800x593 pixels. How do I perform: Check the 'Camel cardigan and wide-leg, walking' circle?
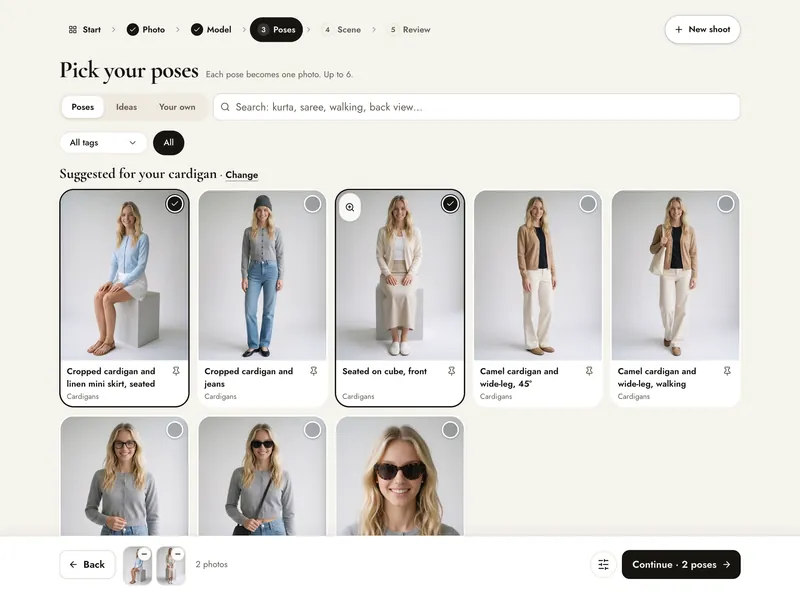tap(726, 204)
